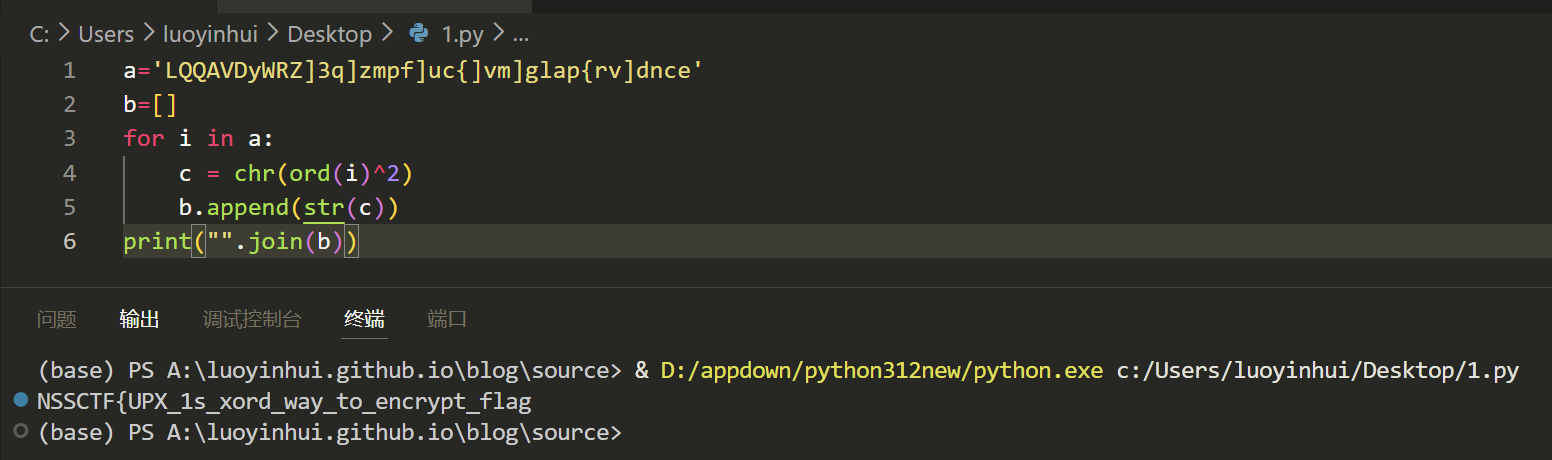1552x460 pixels.
Task: Click the blue command decoration dot in terminal
Action: click(x=21, y=401)
